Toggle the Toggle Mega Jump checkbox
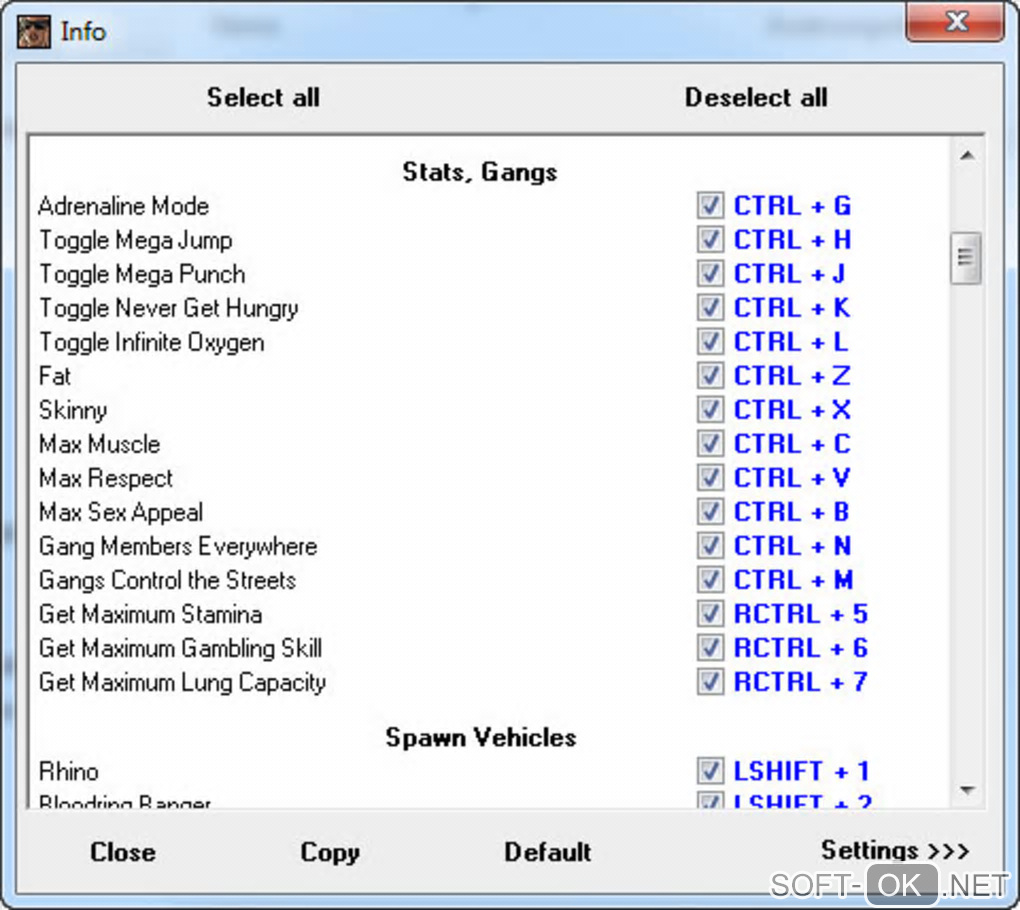 tap(710, 240)
